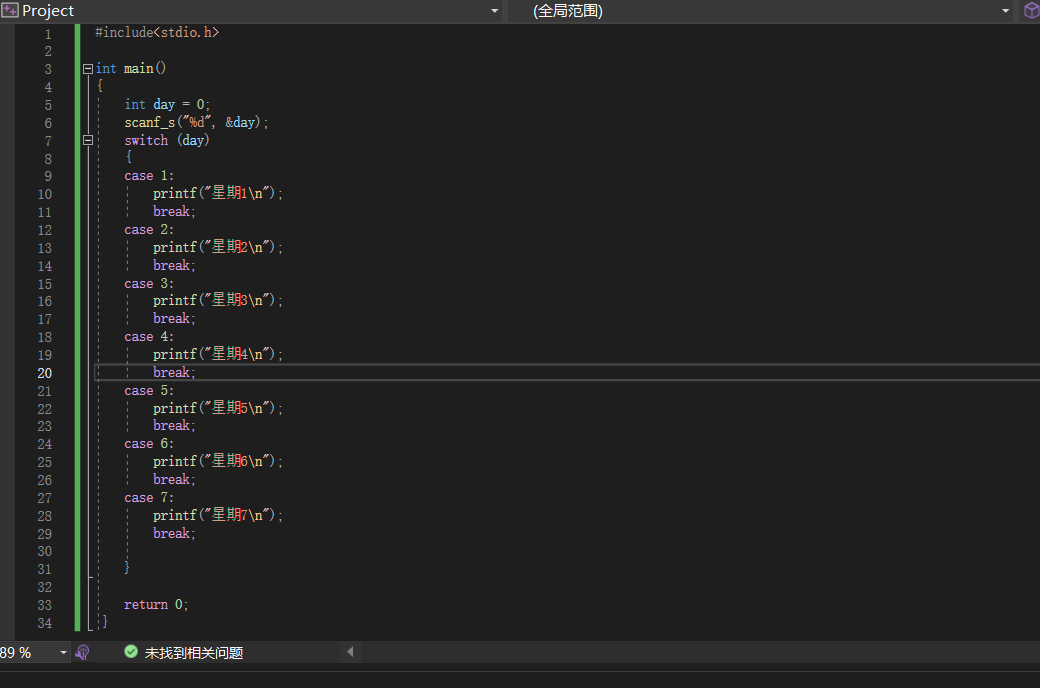Open the 89 % zoom level dropdown
This screenshot has width=1040, height=688.
tap(63, 653)
